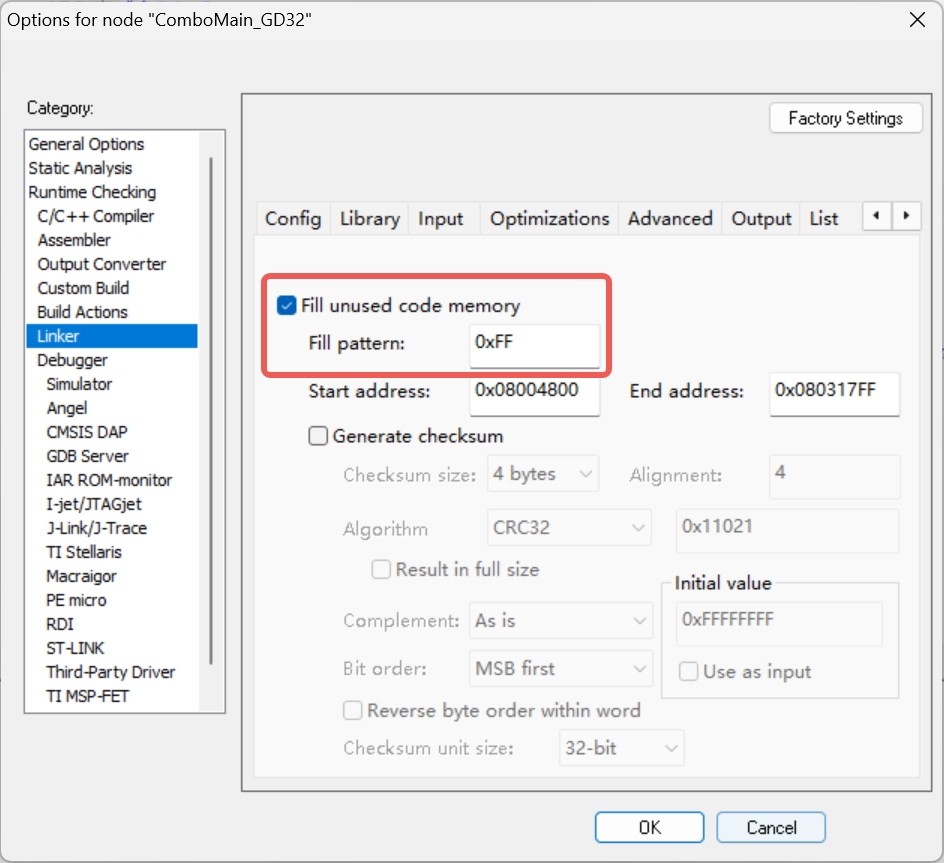
Task: Select the Debugger category
Action: [x=72, y=360]
